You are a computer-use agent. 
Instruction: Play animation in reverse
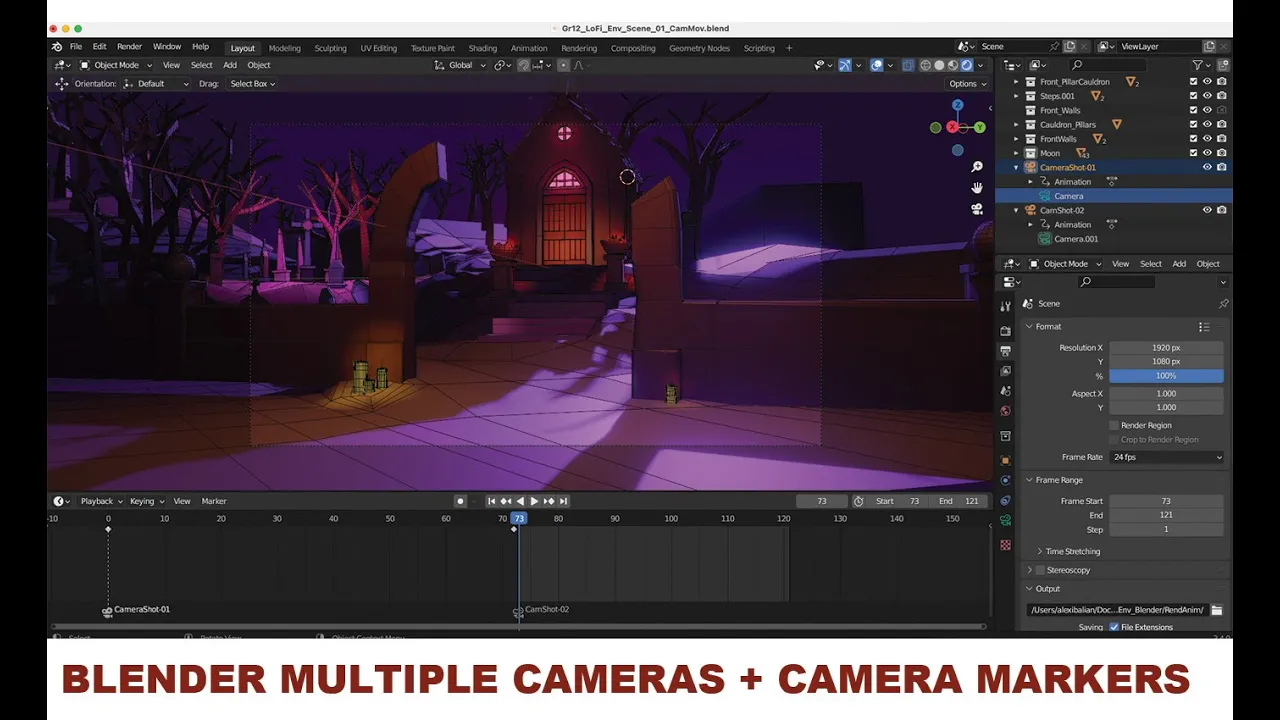(x=520, y=501)
